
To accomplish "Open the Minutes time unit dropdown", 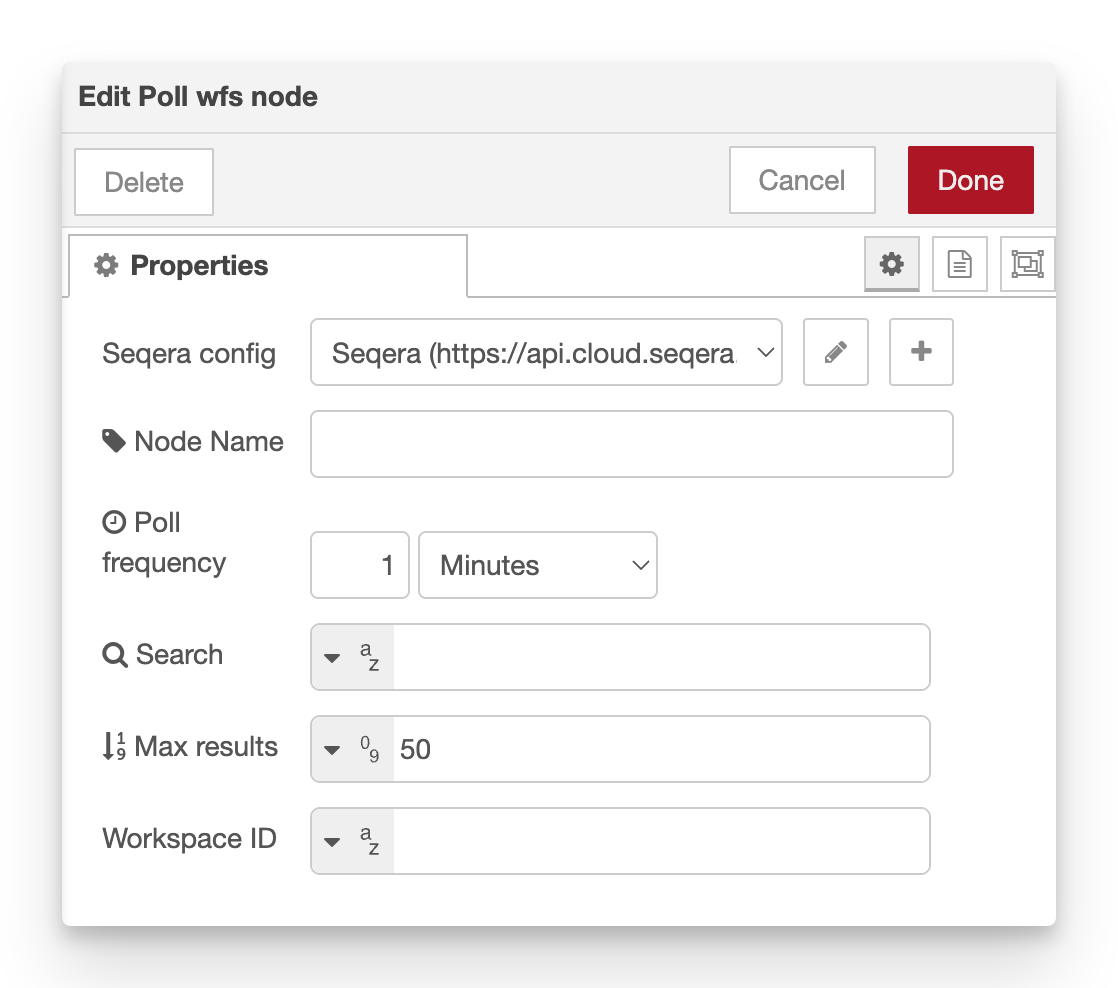I will coord(538,565).
